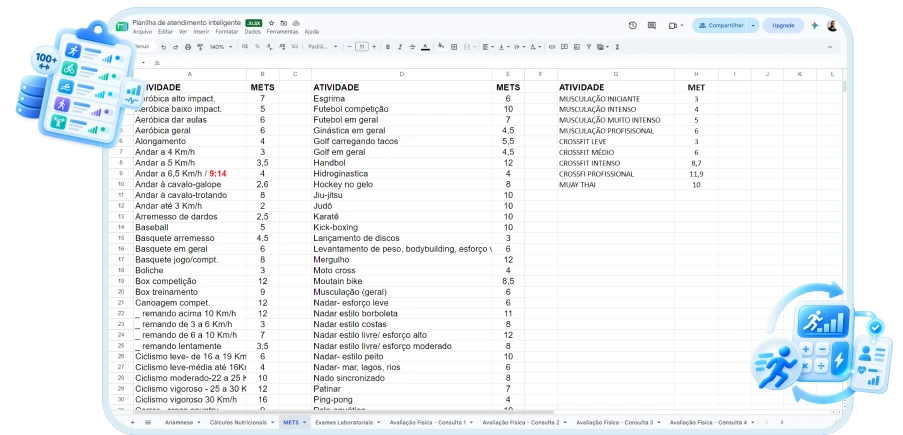Open dropdown arrow beside Compartilhar

(x=753, y=25)
